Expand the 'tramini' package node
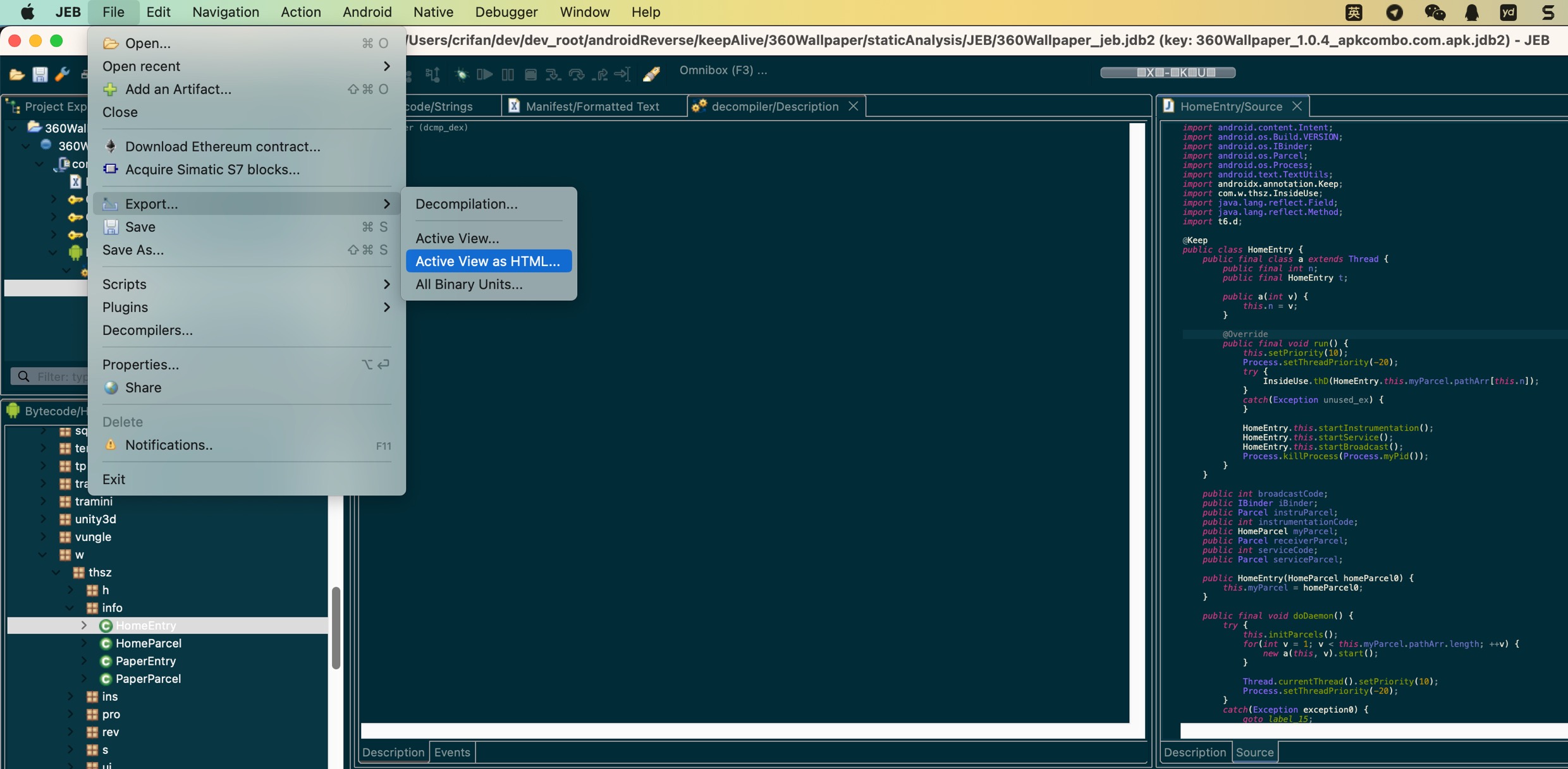Image resolution: width=1568 pixels, height=769 pixels. point(43,502)
